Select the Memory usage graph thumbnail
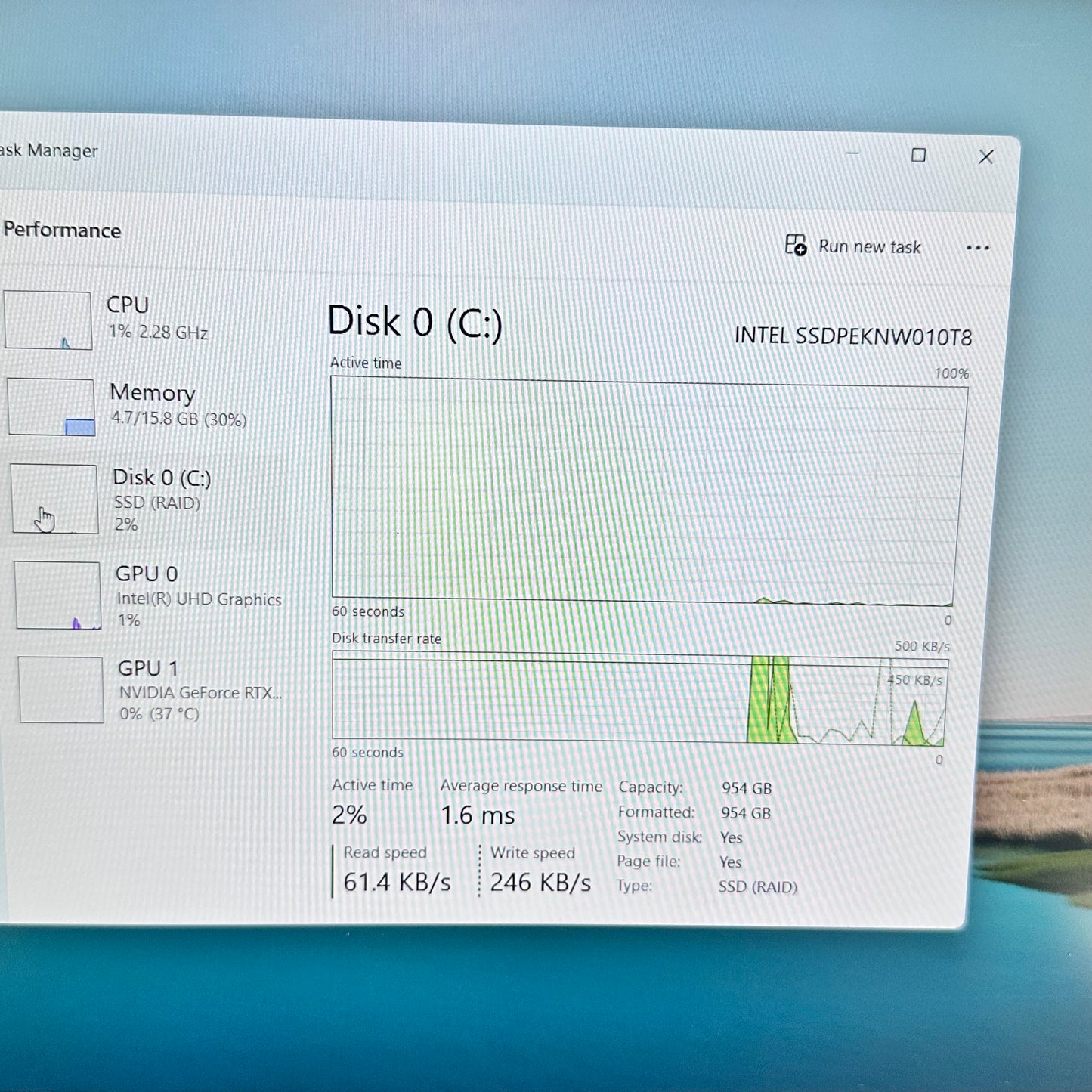The image size is (1092, 1092). coord(51,407)
